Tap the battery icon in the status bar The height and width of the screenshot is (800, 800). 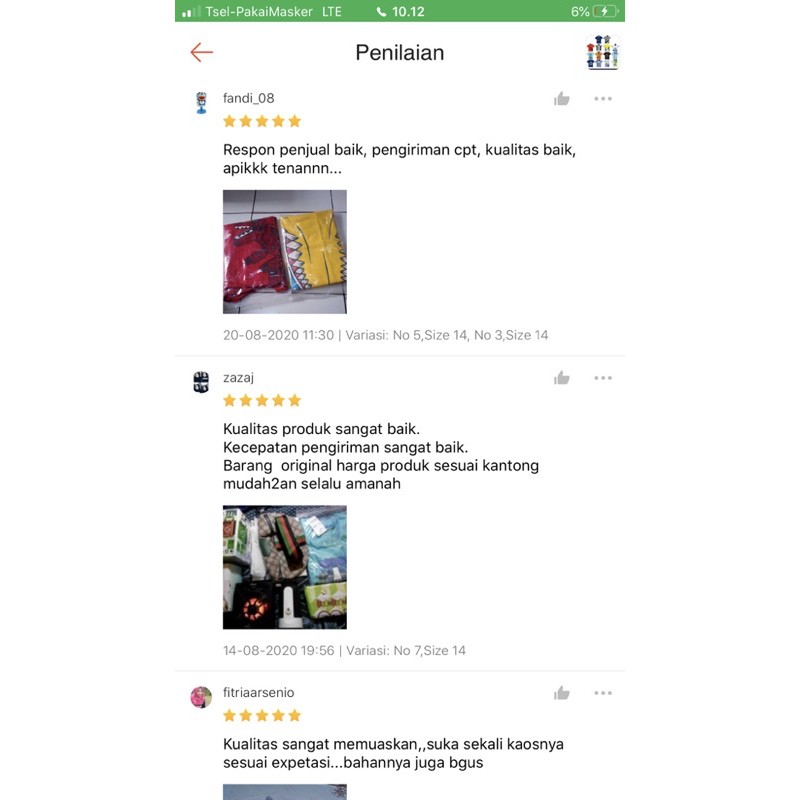[x=606, y=11]
